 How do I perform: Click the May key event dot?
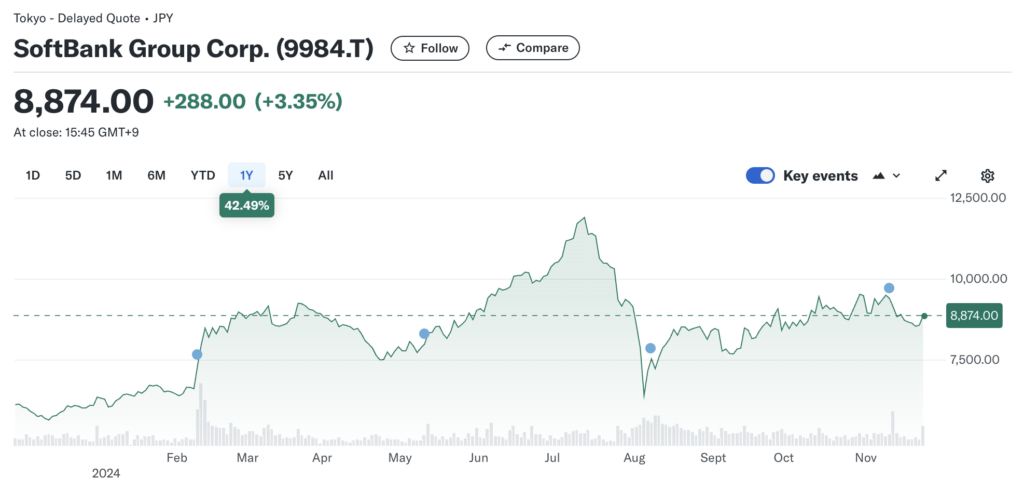coord(424,333)
